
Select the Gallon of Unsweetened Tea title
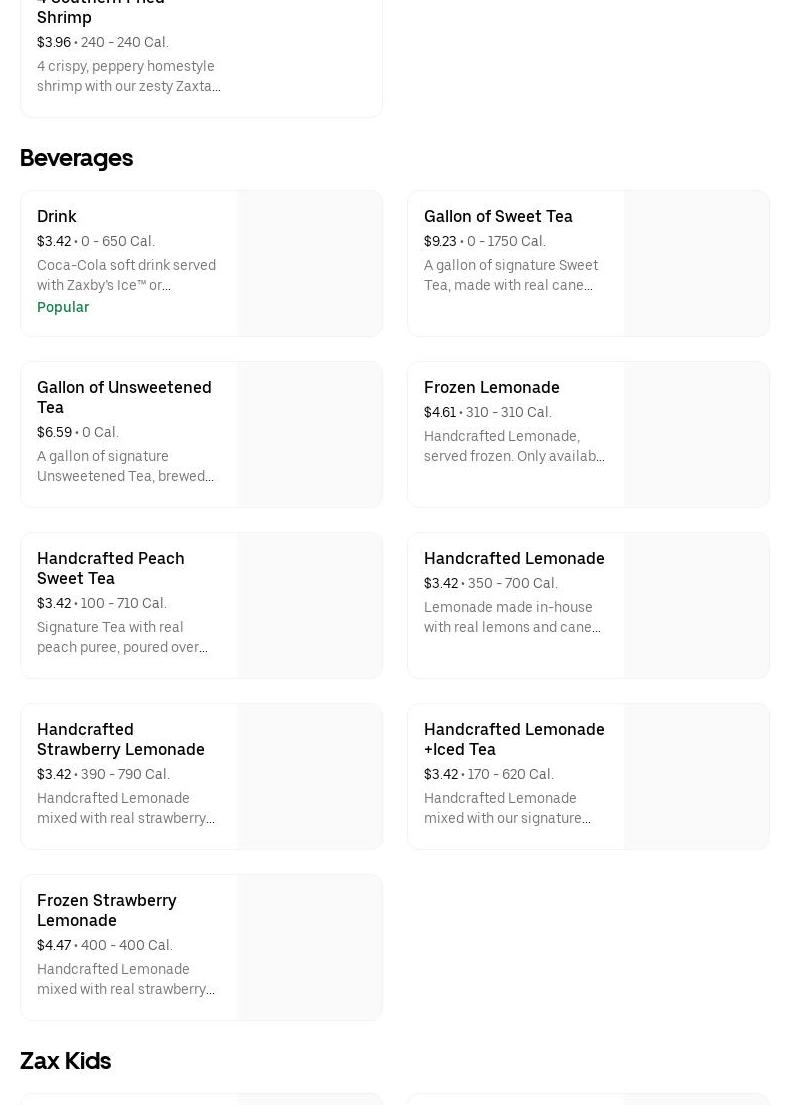click(124, 397)
